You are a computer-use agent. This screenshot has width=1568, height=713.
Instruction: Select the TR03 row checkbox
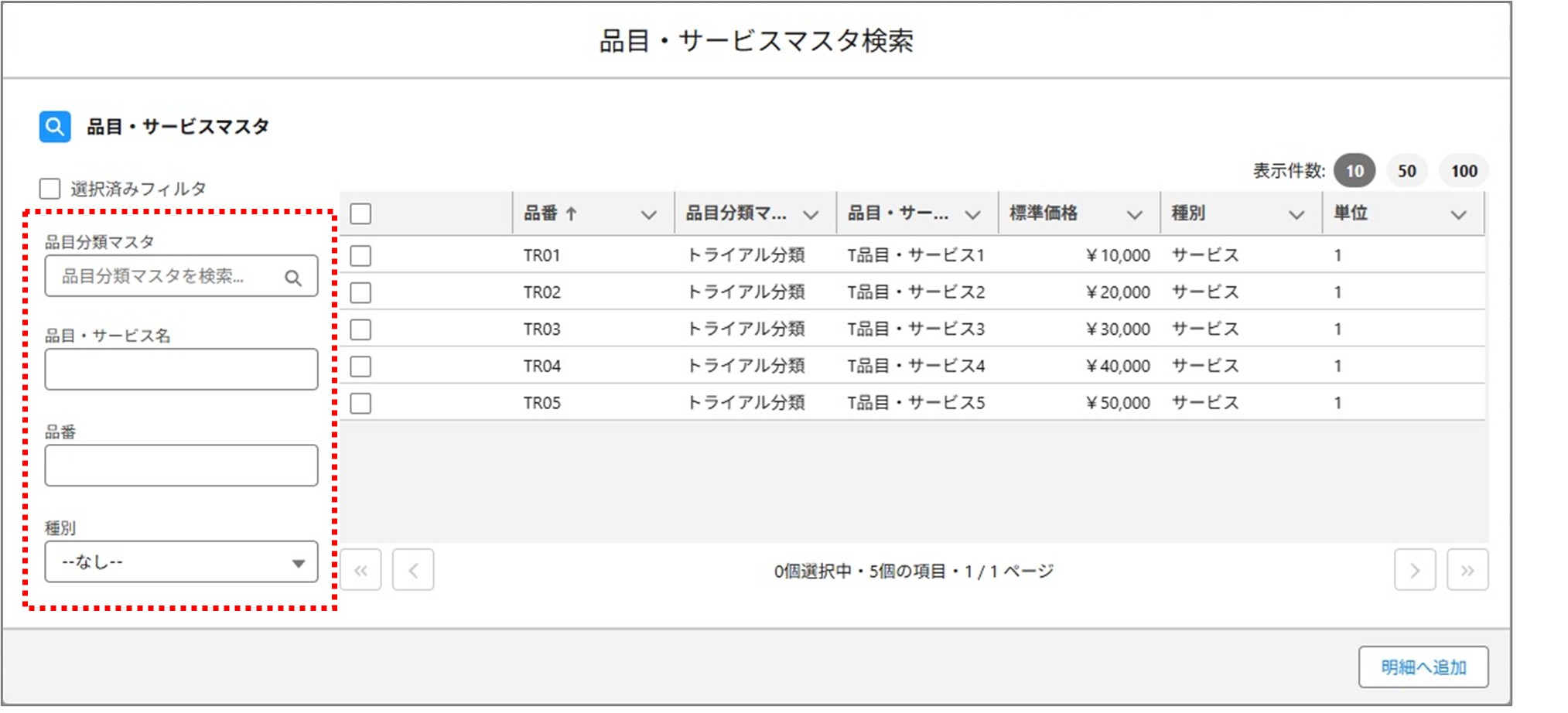coord(360,329)
